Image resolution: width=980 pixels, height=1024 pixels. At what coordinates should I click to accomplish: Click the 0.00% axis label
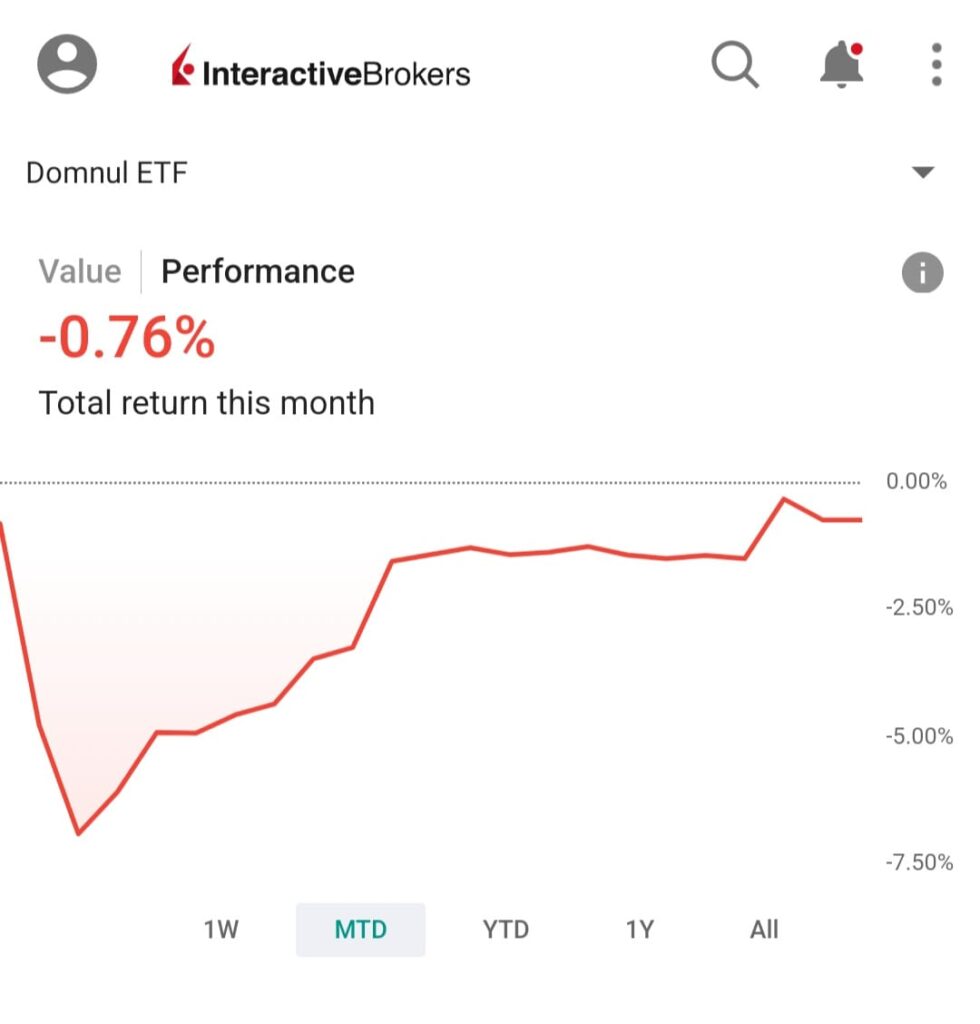(x=916, y=482)
